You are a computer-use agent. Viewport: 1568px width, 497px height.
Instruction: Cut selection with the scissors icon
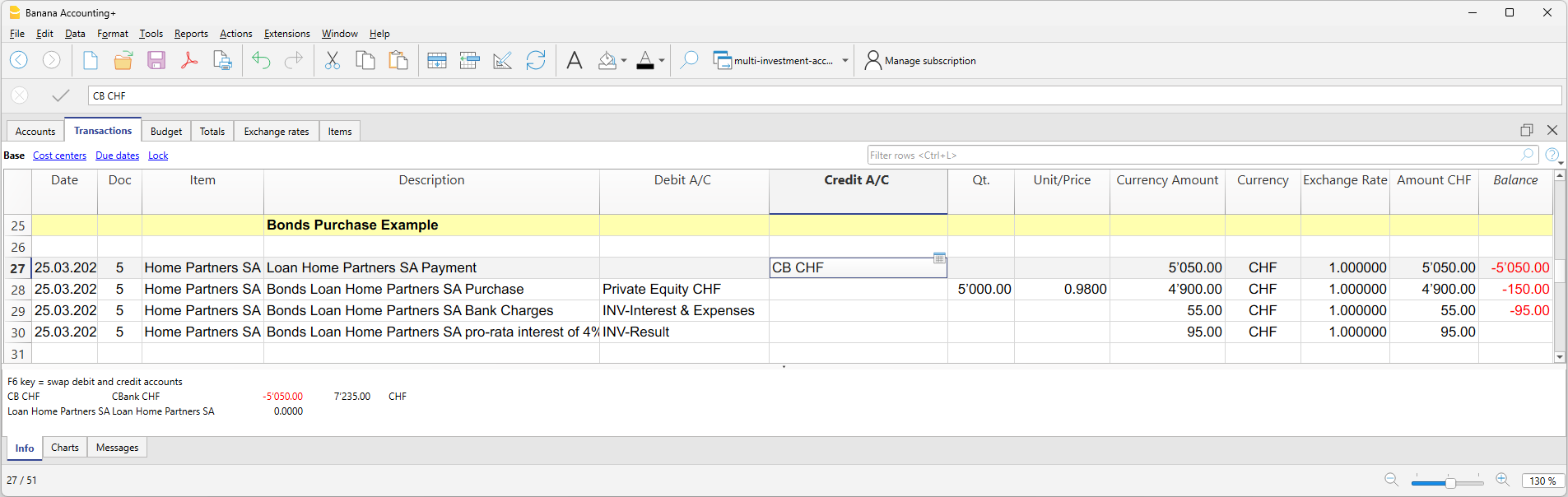click(333, 60)
